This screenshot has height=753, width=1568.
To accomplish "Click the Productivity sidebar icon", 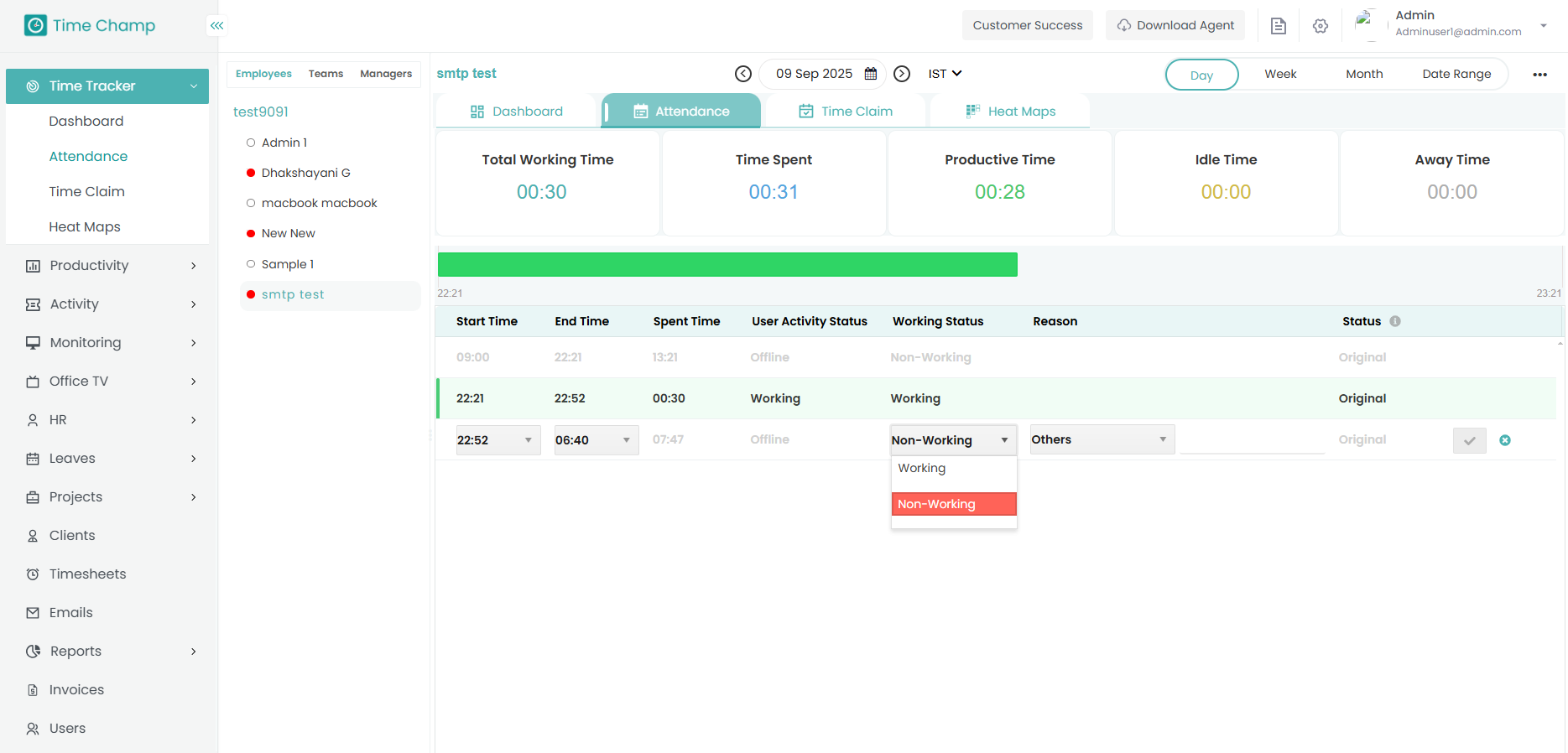I will tap(33, 266).
